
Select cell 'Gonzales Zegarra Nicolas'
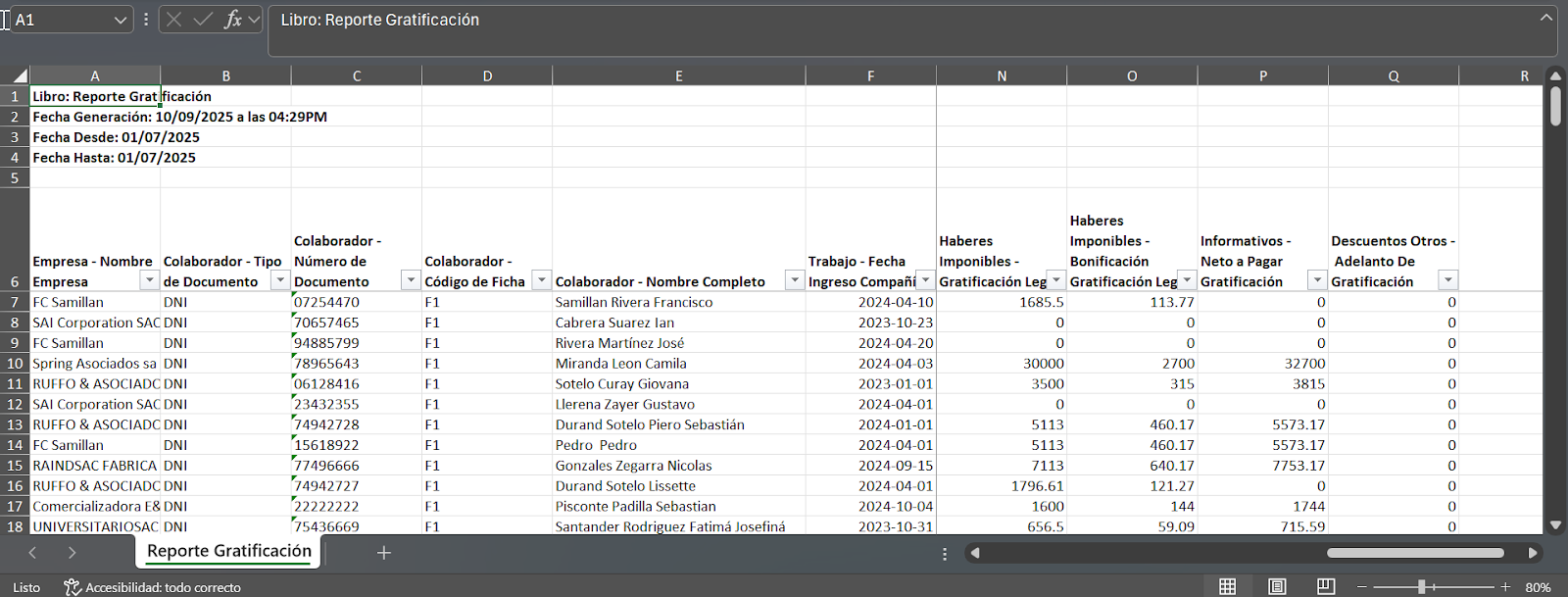click(679, 466)
